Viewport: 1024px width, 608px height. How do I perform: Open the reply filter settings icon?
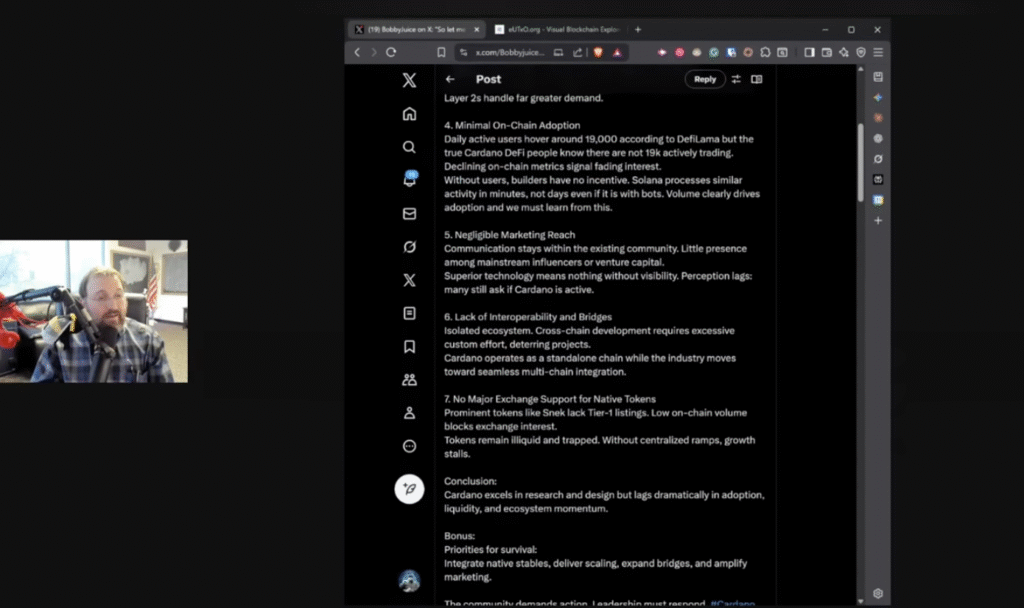pyautogui.click(x=736, y=79)
